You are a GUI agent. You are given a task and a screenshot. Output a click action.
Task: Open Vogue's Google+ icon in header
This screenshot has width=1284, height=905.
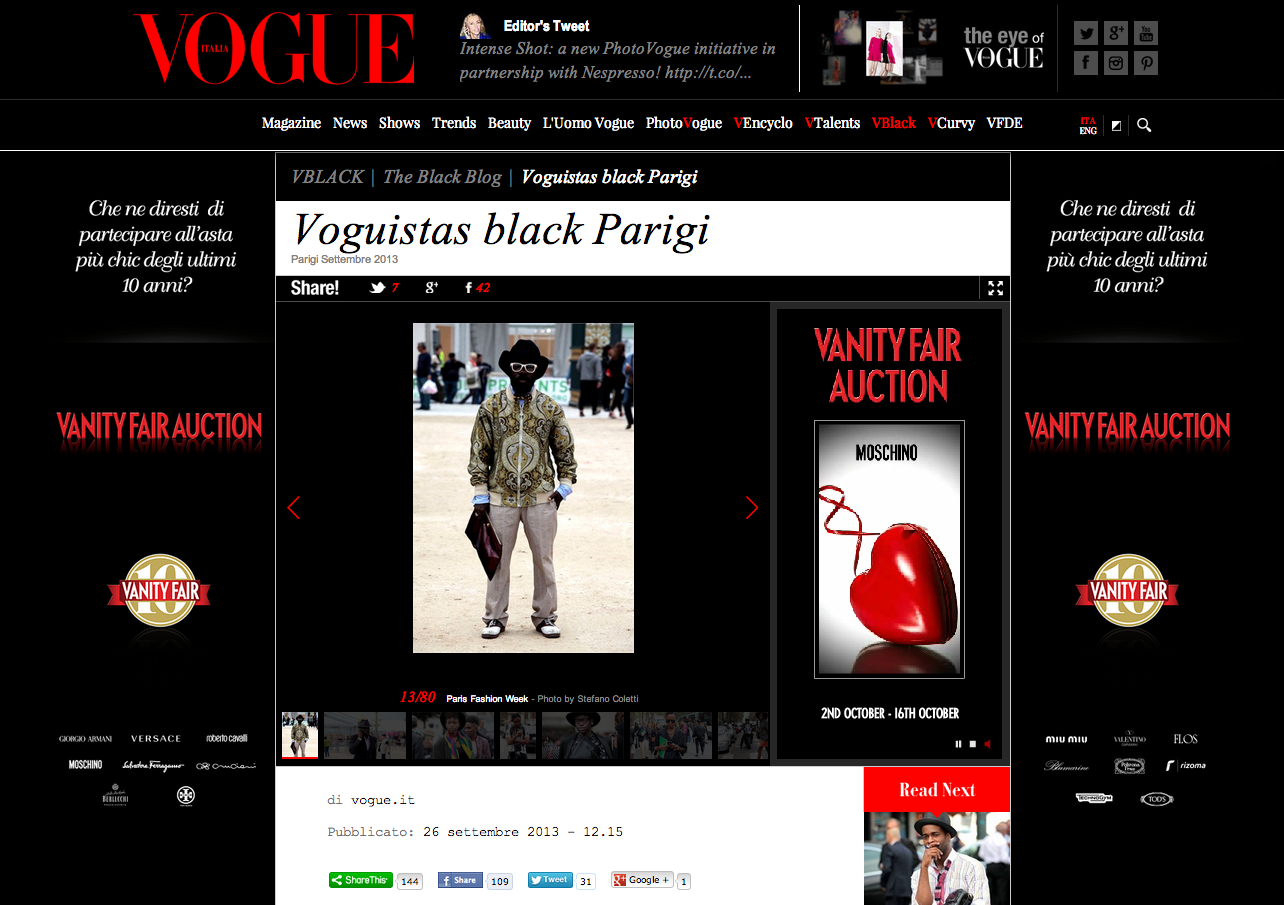[1116, 33]
